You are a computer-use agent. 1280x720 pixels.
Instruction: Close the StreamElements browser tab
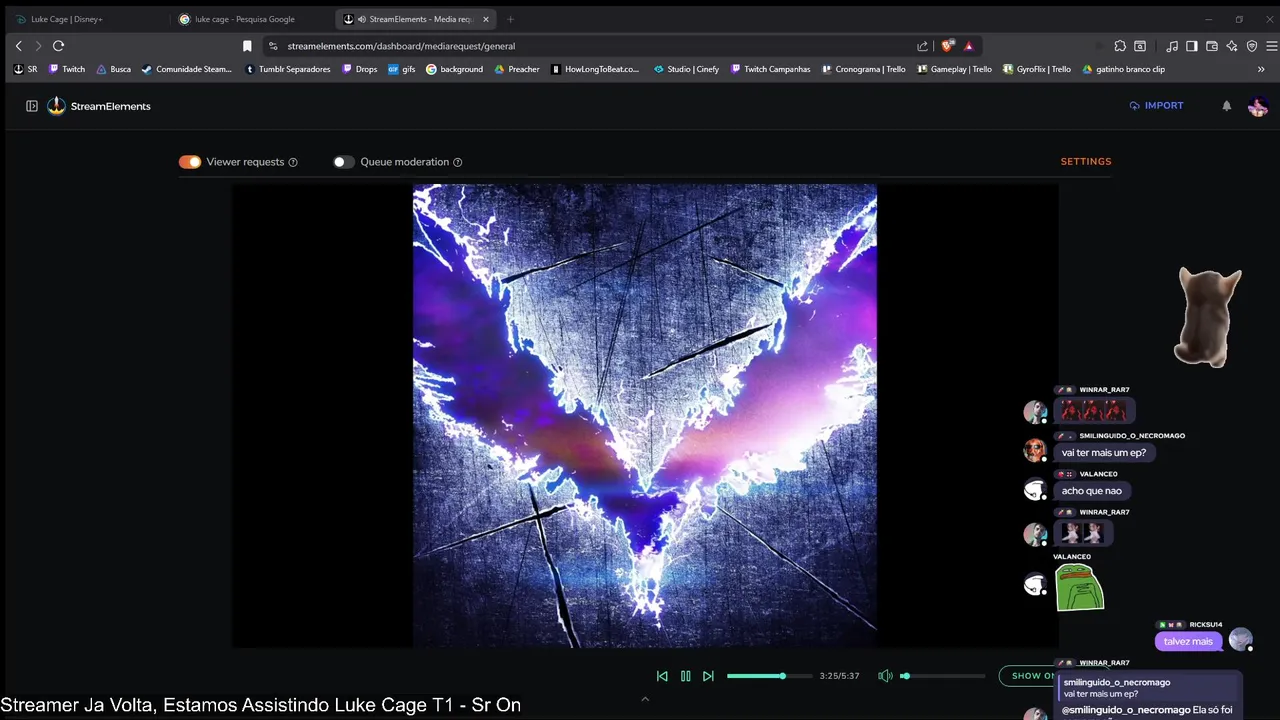[486, 19]
